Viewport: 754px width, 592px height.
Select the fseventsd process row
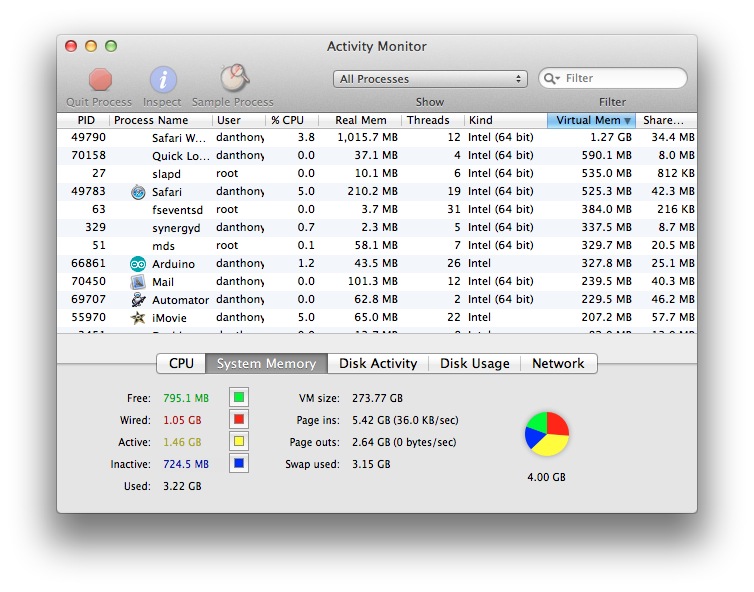(377, 210)
